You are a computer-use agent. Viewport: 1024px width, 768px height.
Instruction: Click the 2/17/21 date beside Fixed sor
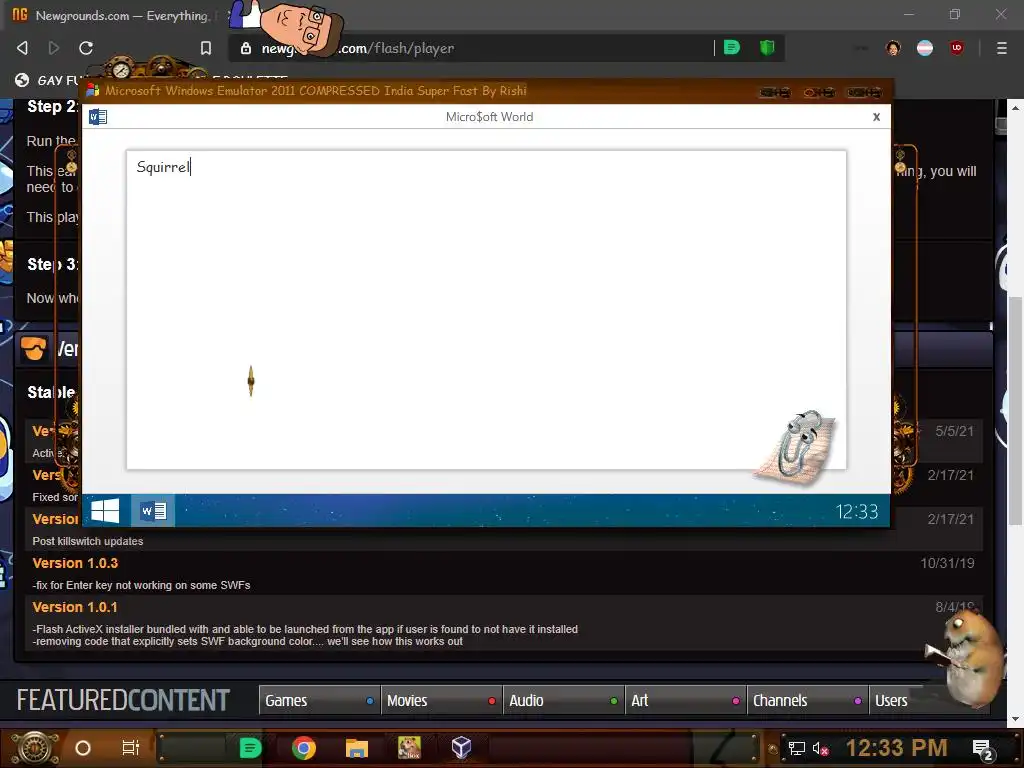pos(950,475)
